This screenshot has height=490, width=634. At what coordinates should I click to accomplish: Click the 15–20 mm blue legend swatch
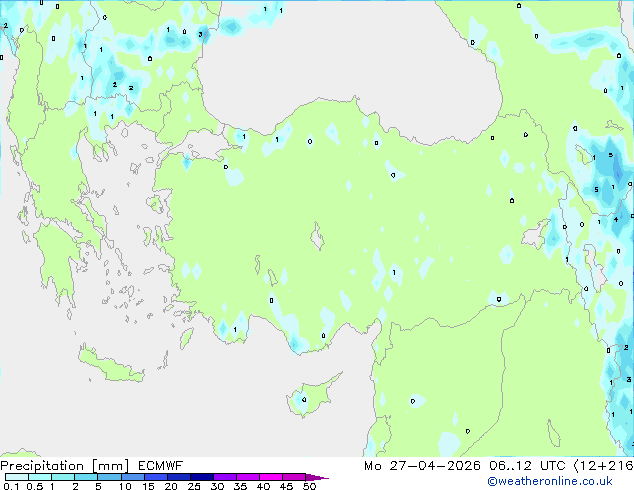[x=156, y=477]
